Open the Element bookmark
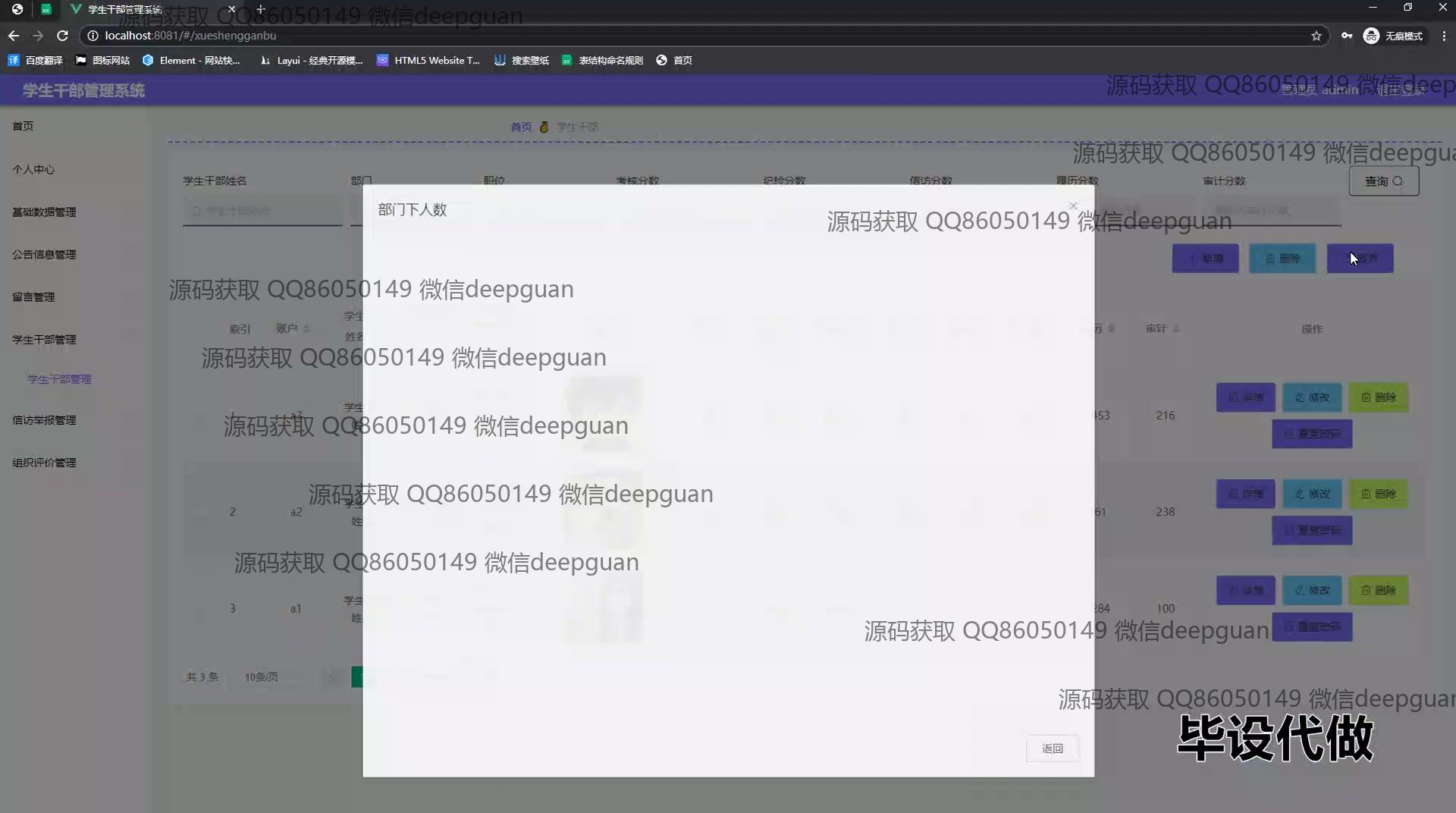This screenshot has width=1456, height=813. [x=191, y=60]
